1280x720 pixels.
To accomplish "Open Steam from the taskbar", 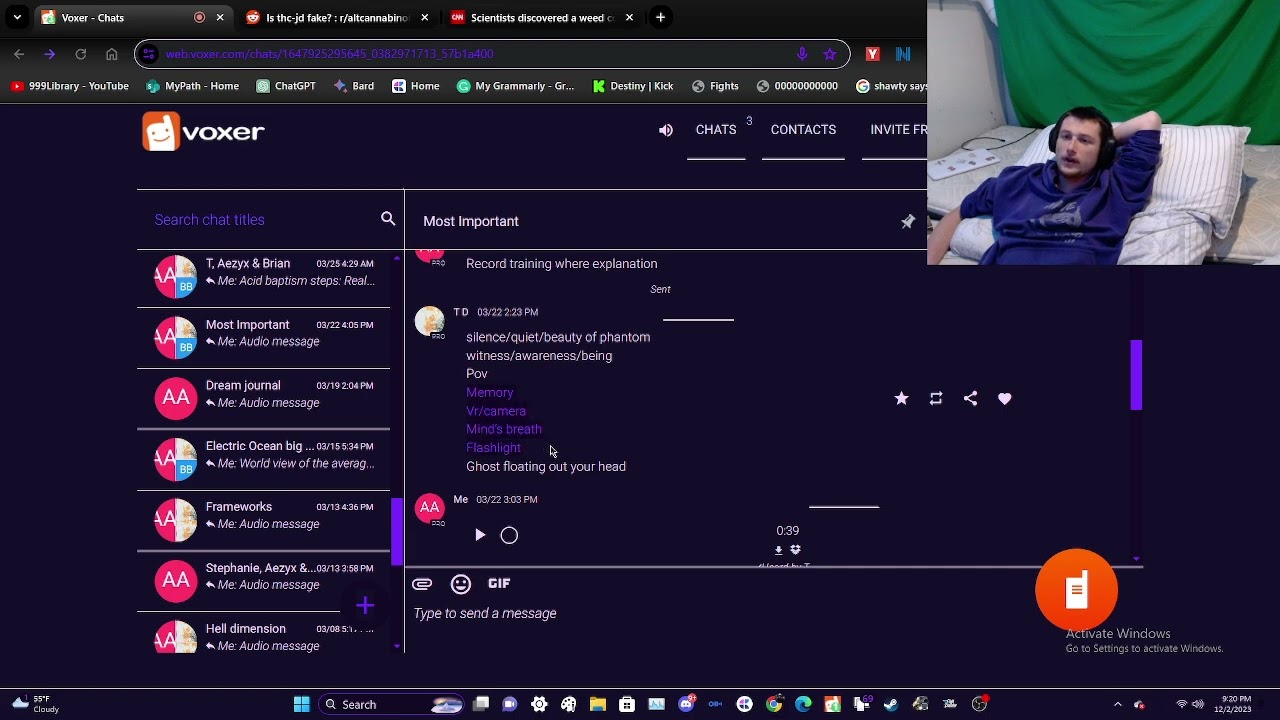I will [x=891, y=704].
